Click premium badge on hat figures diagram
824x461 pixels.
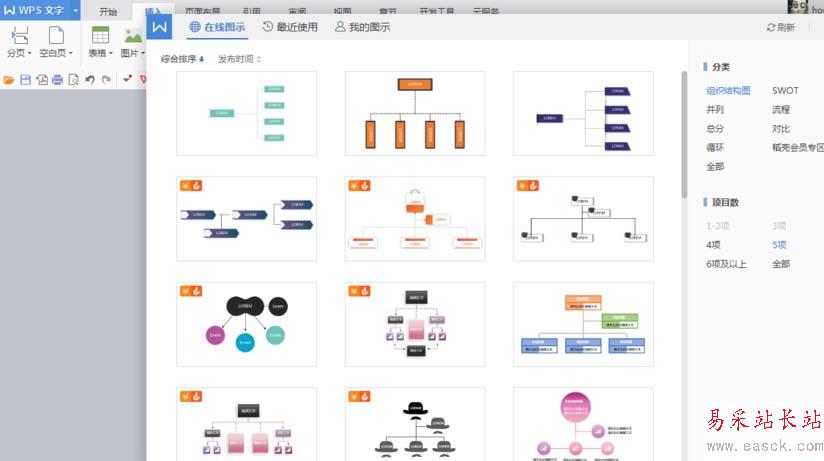click(359, 396)
